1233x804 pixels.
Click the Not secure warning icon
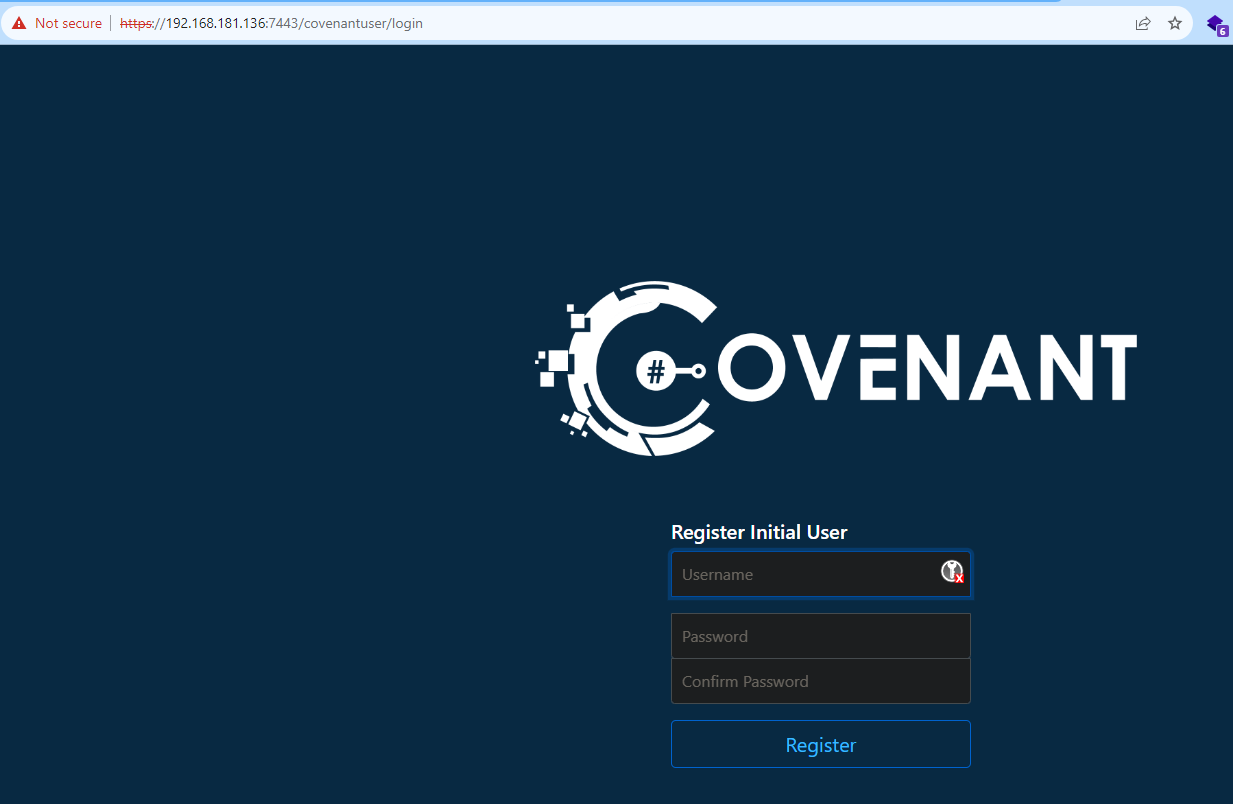19,23
